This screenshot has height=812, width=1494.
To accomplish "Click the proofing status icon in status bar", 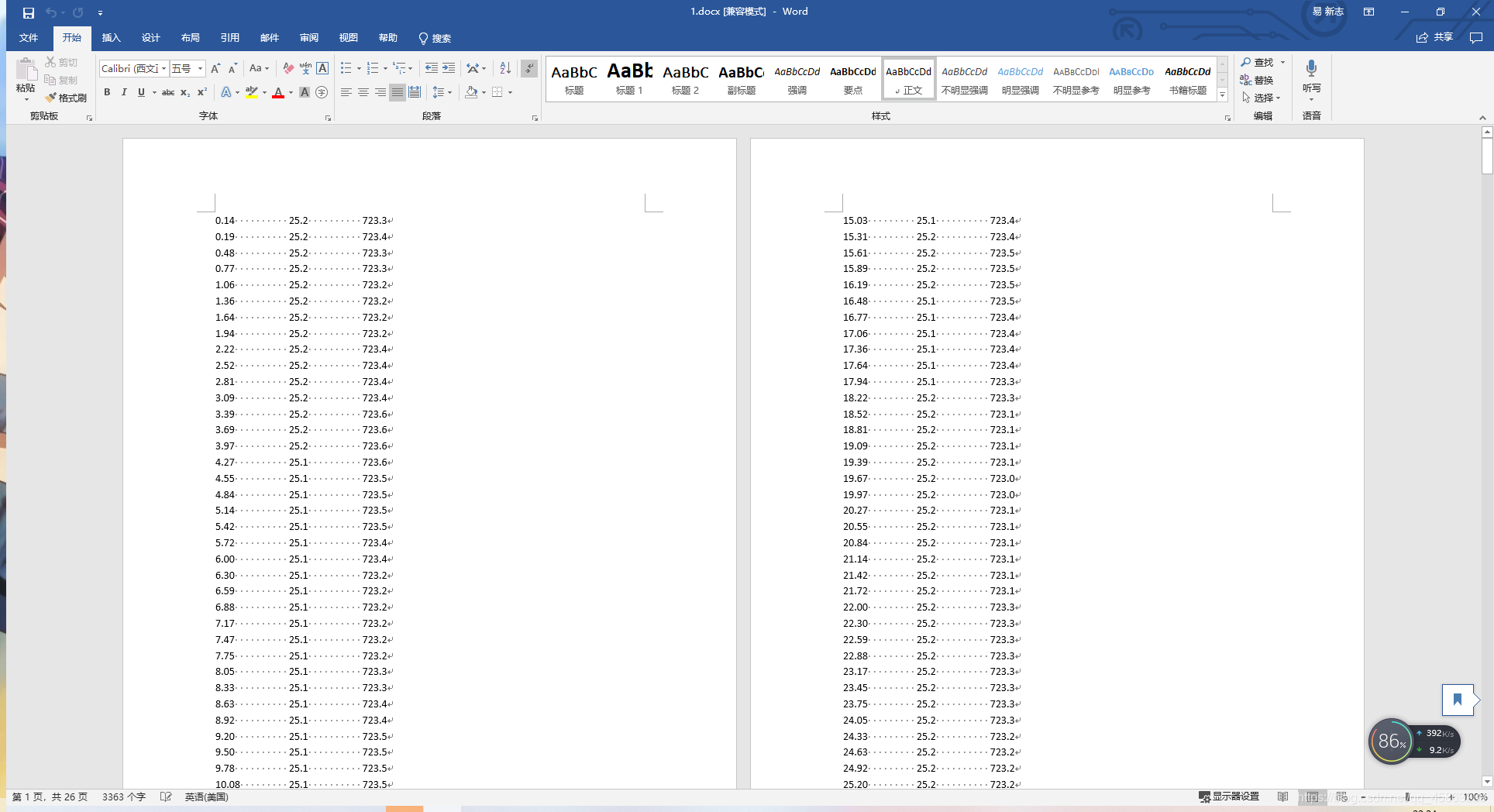I will point(165,797).
